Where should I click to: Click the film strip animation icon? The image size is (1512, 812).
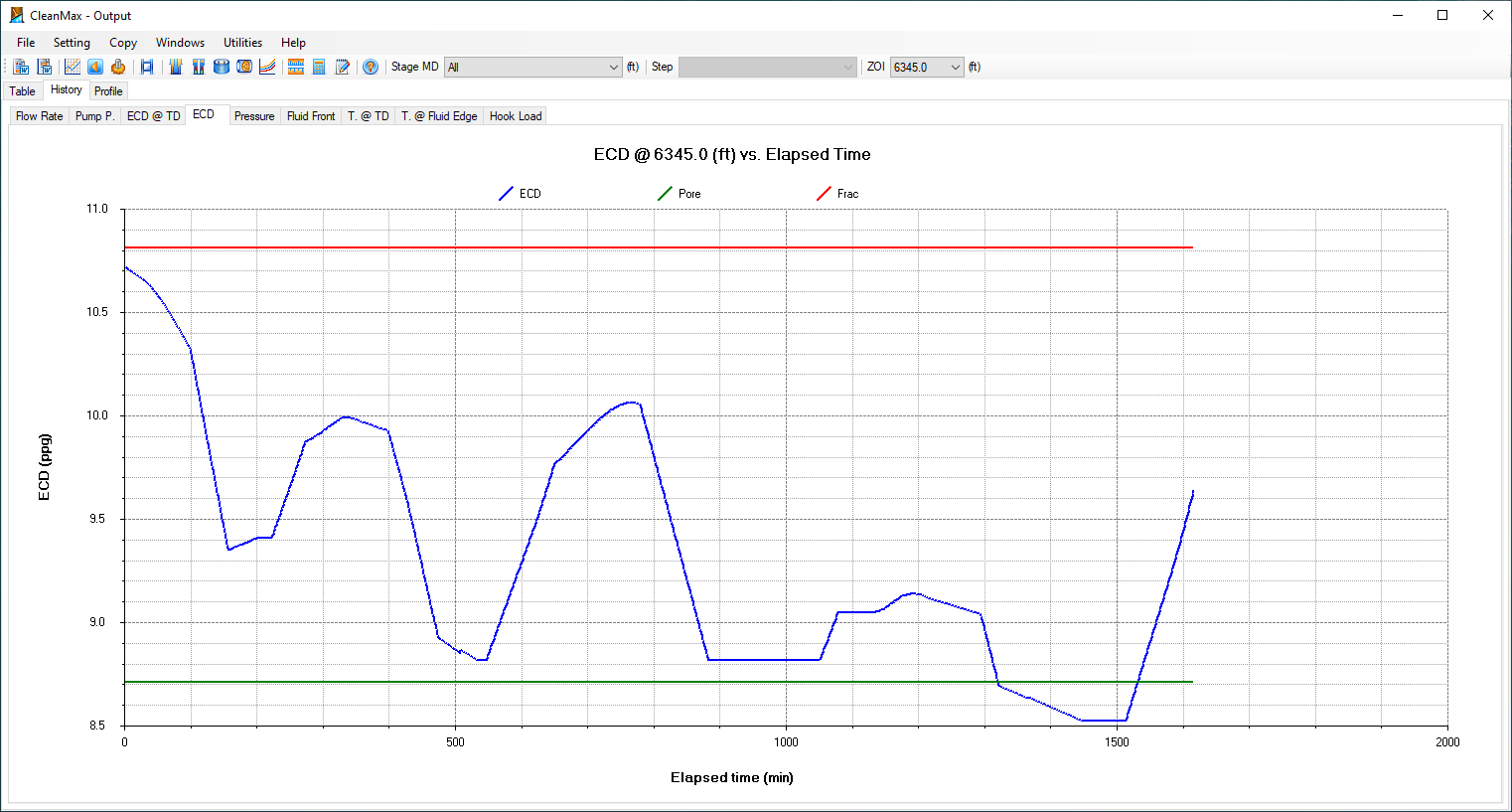147,67
